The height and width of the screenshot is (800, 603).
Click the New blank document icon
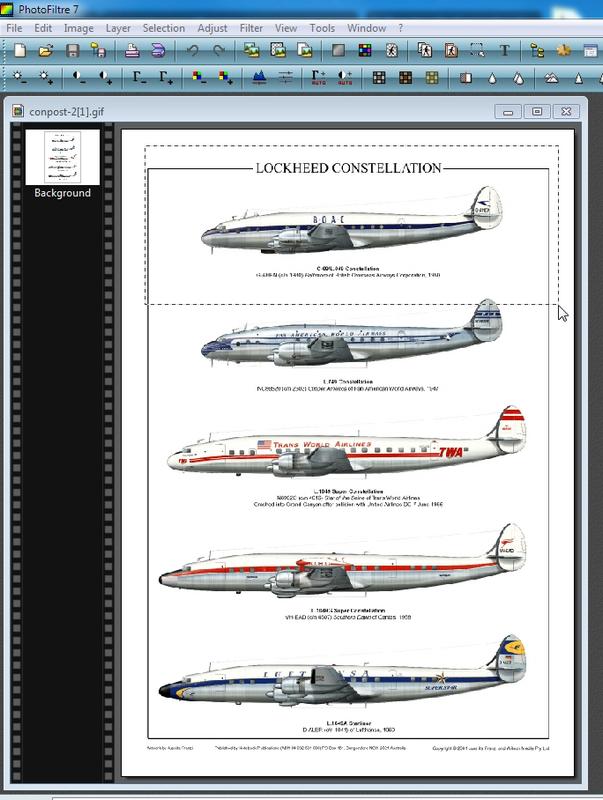(20, 50)
